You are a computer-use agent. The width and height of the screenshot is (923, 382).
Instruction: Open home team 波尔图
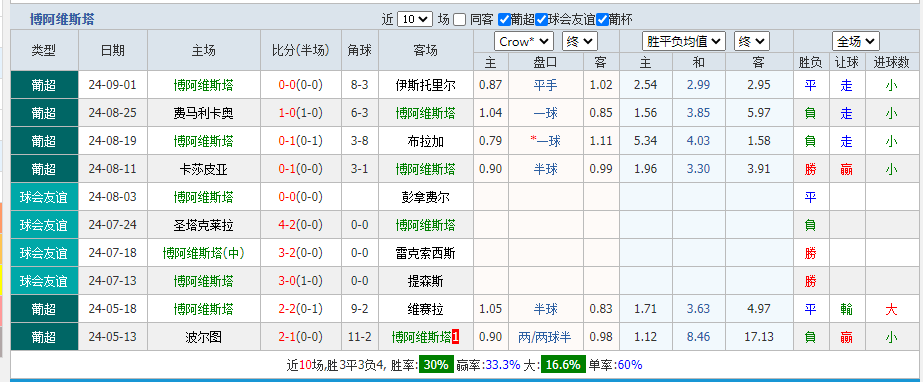(203, 337)
